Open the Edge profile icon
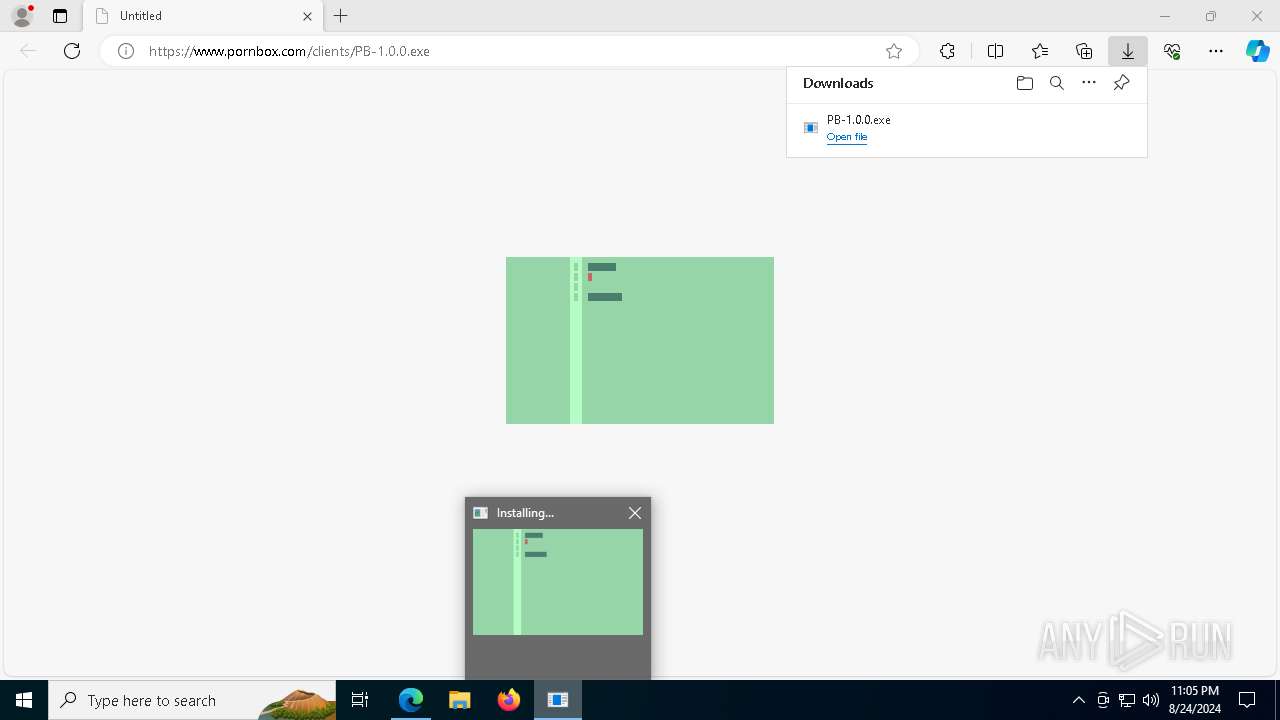Image resolution: width=1280 pixels, height=720 pixels. [x=22, y=16]
